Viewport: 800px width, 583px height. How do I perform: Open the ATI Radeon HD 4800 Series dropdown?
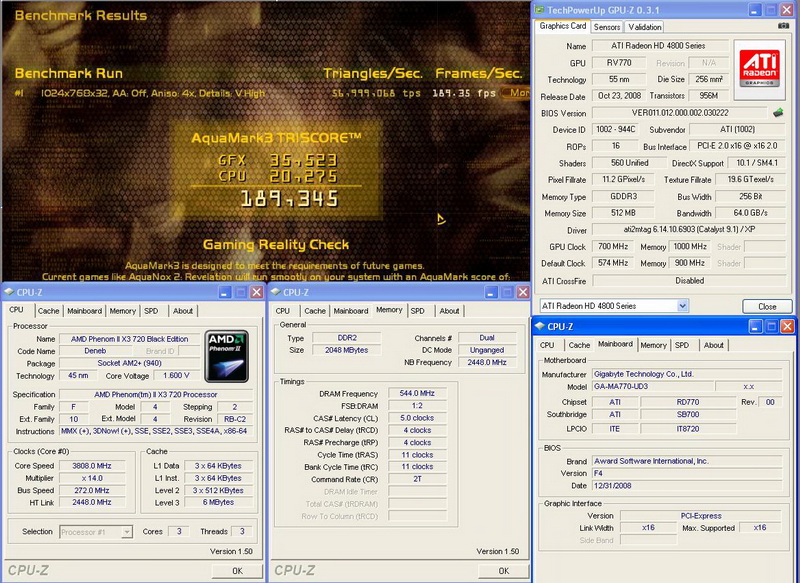coord(614,306)
